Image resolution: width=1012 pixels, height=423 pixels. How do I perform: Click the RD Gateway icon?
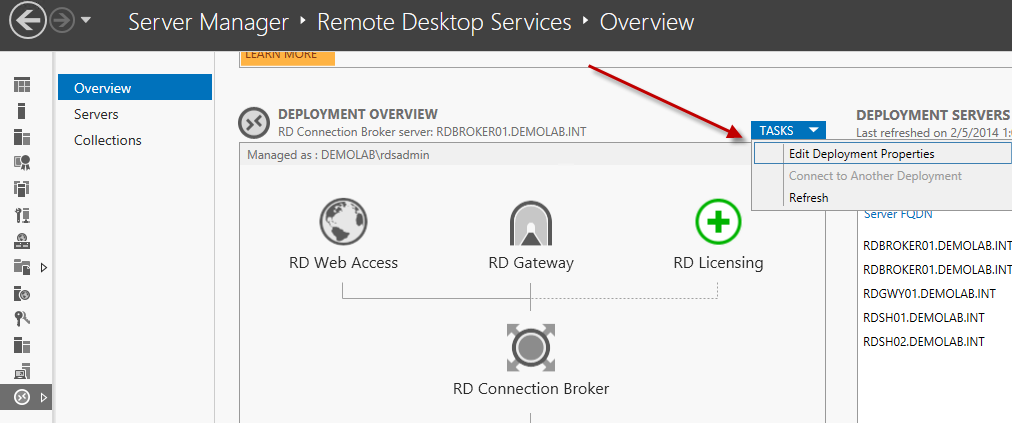click(530, 222)
